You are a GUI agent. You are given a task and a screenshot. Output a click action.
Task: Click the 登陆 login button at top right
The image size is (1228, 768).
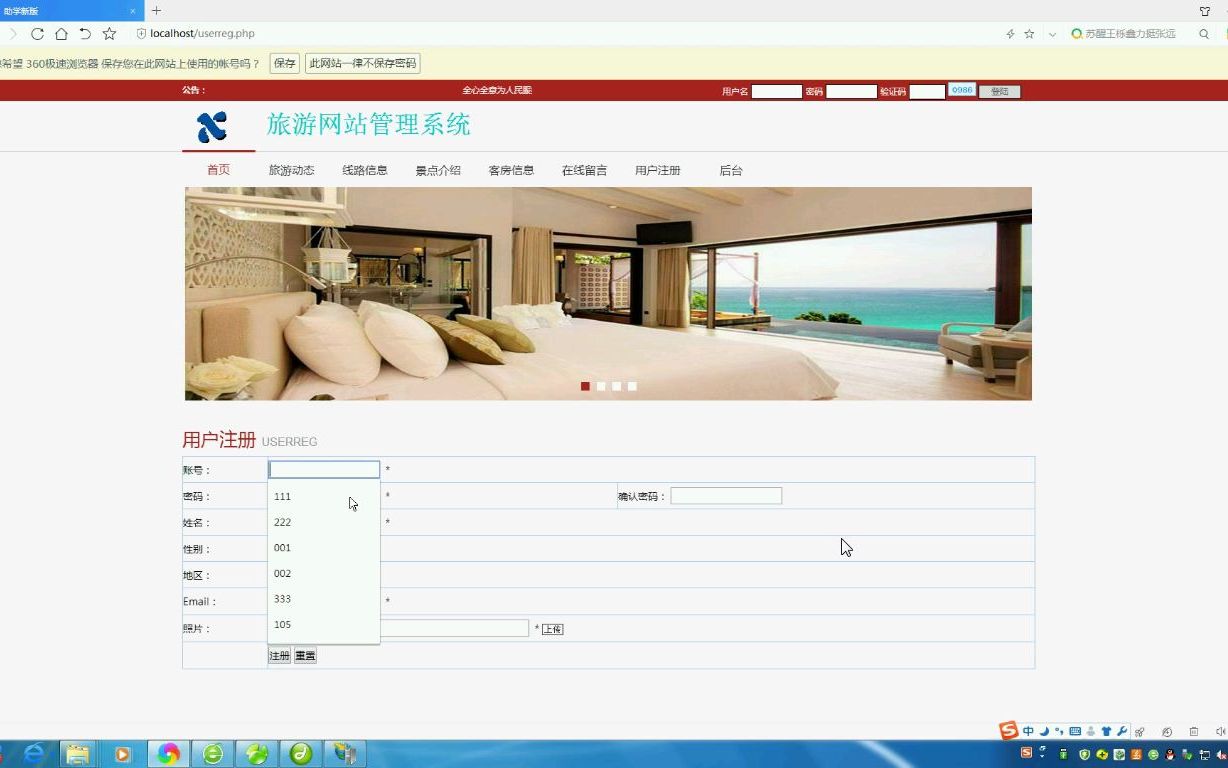[1000, 90]
